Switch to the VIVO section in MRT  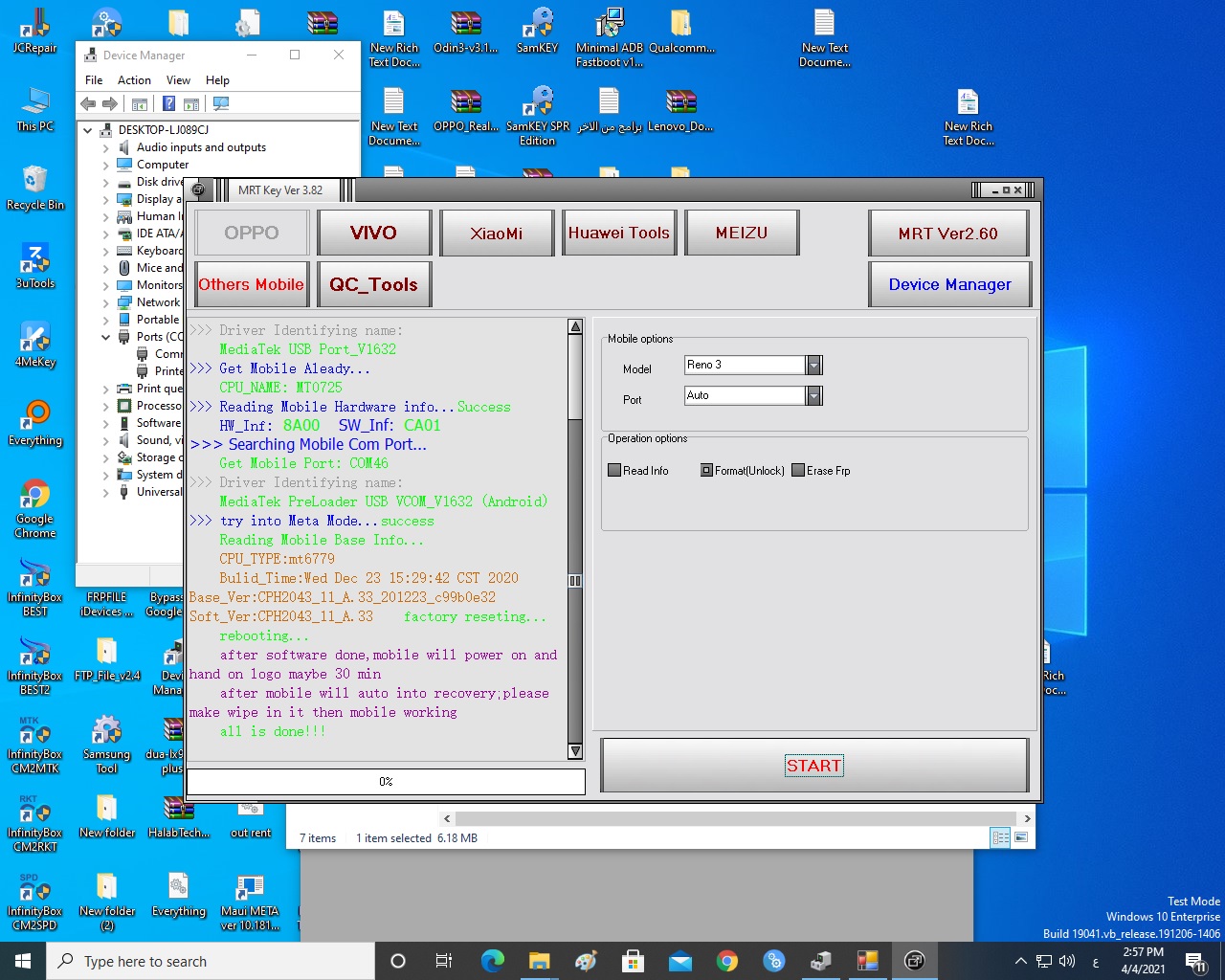click(x=374, y=233)
